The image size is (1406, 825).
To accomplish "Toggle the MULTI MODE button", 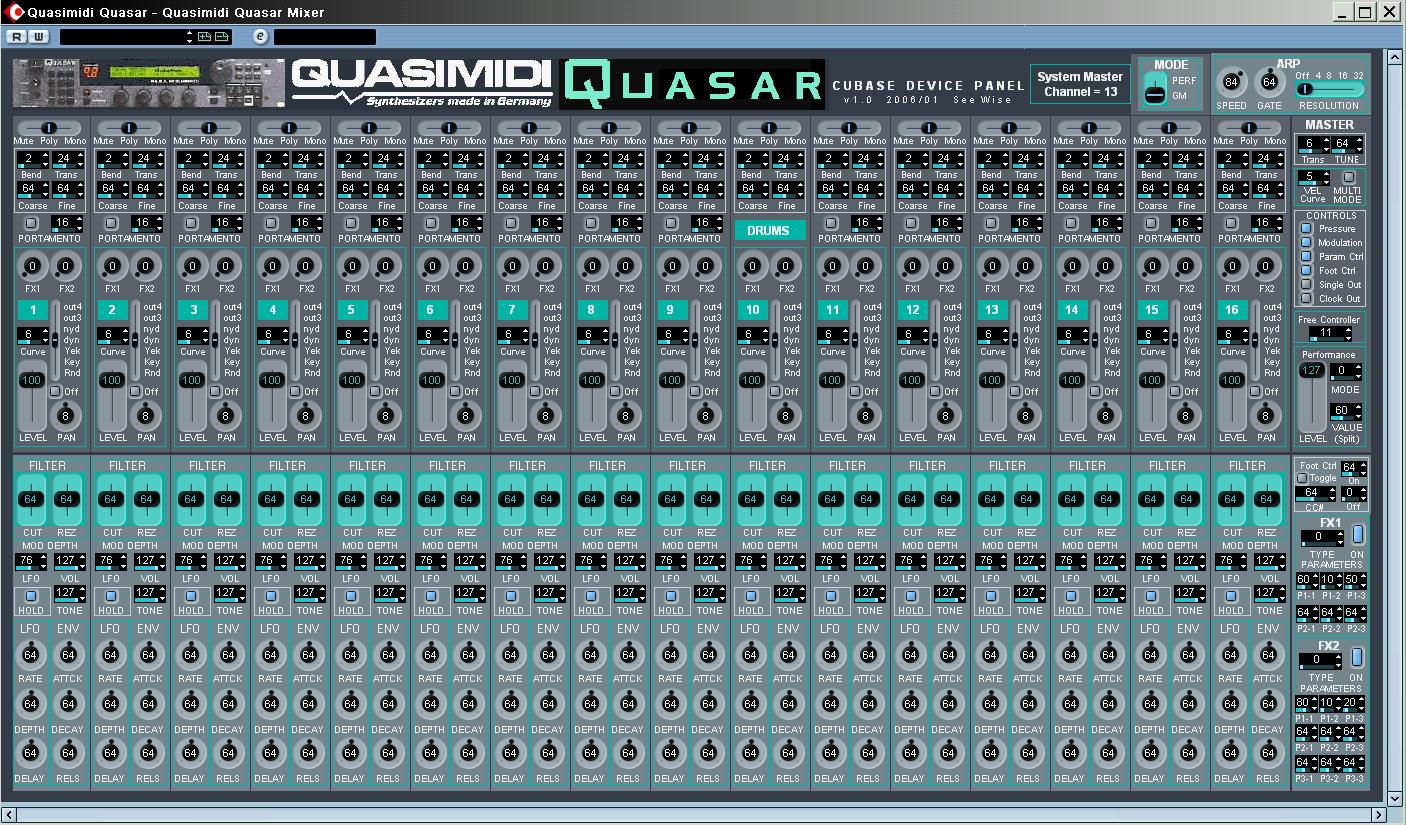I will (x=1348, y=178).
